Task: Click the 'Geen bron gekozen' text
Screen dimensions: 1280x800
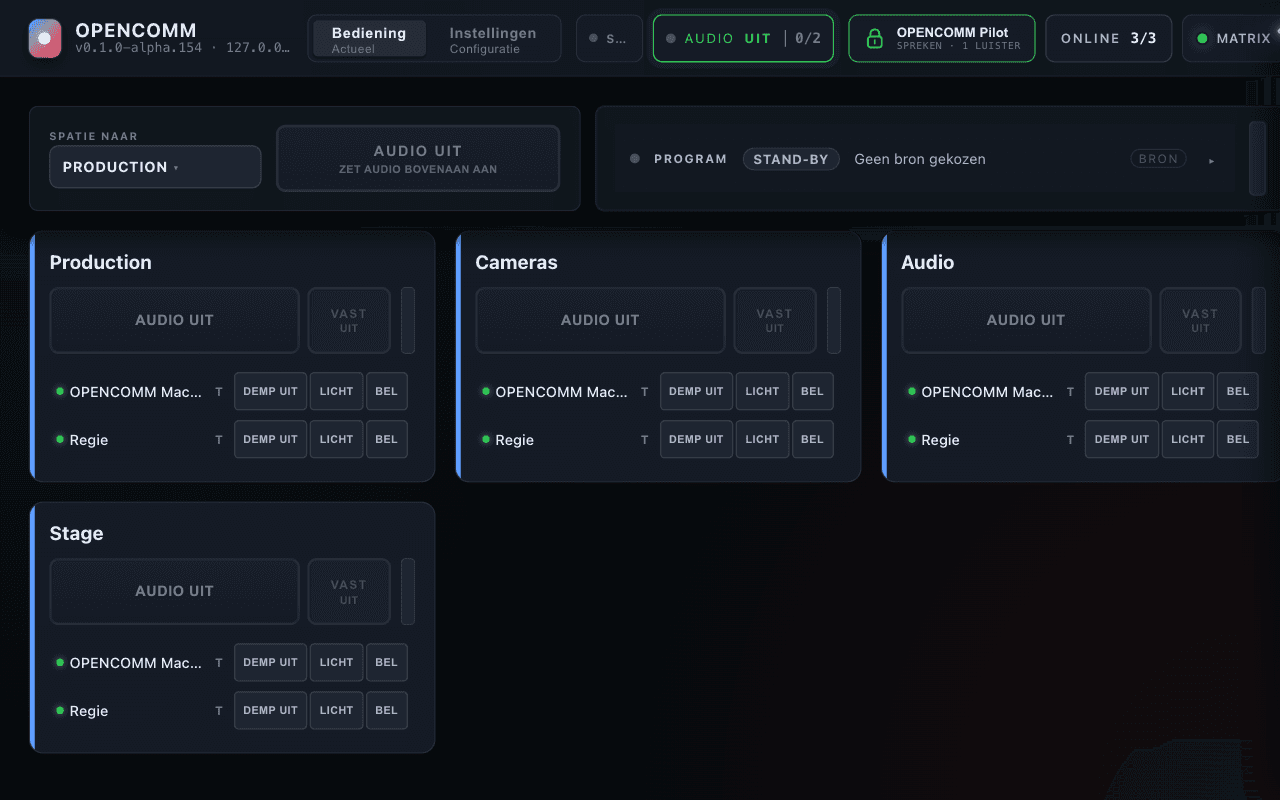Action: [x=920, y=159]
